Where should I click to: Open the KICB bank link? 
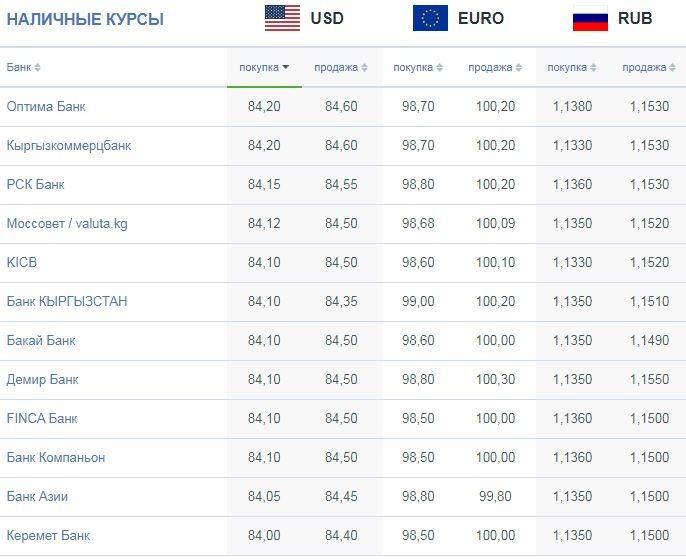pyautogui.click(x=22, y=262)
